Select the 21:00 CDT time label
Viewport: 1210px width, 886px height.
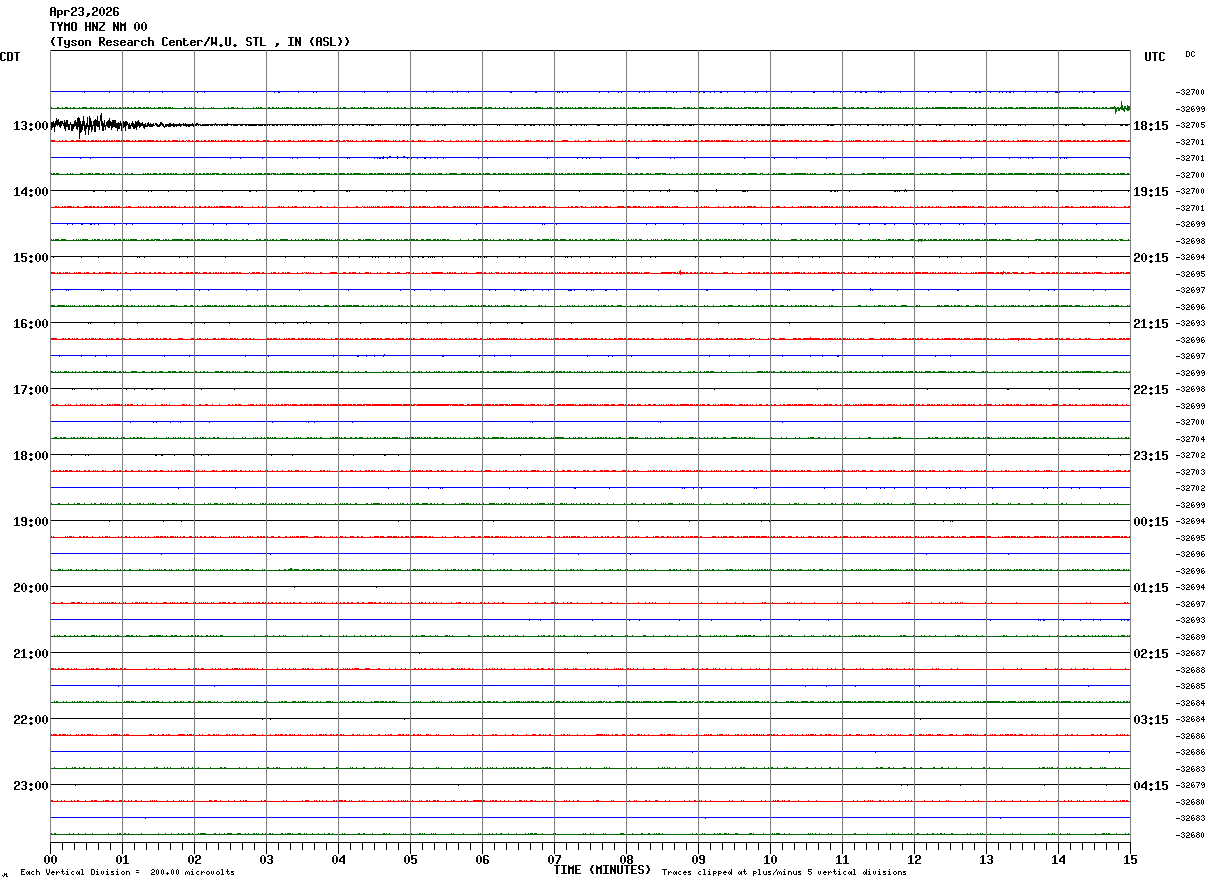[x=31, y=654]
